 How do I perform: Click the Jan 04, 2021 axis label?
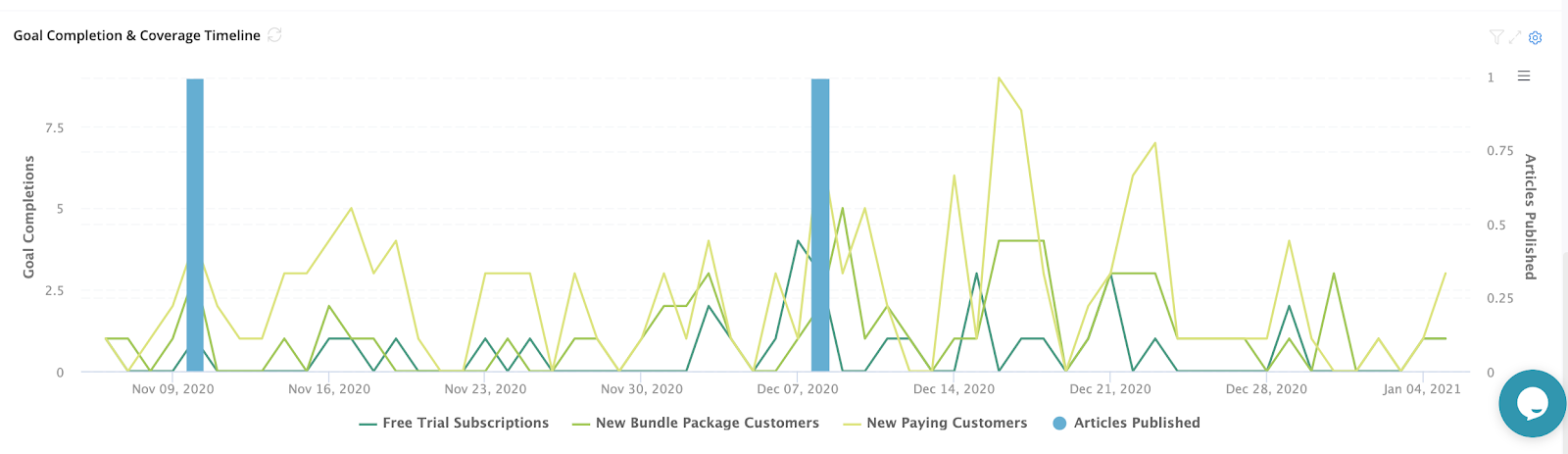1422,389
